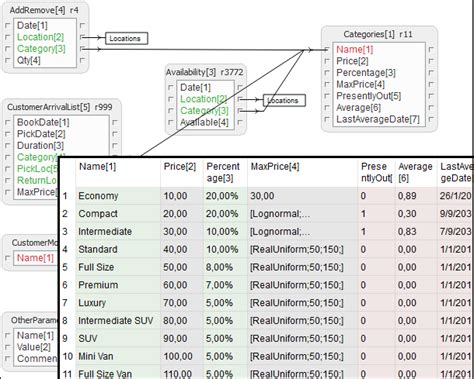Select Date[1] field in Availability table
This screenshot has width=474, height=379.
coord(196,87)
